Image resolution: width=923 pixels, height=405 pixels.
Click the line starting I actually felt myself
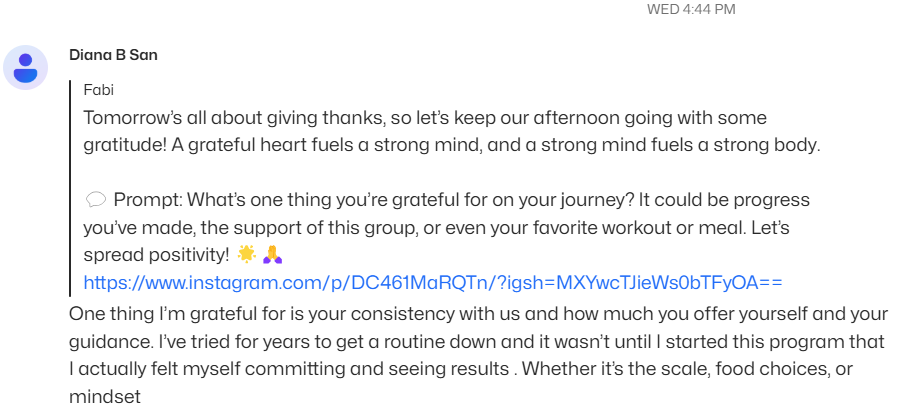coord(461,369)
